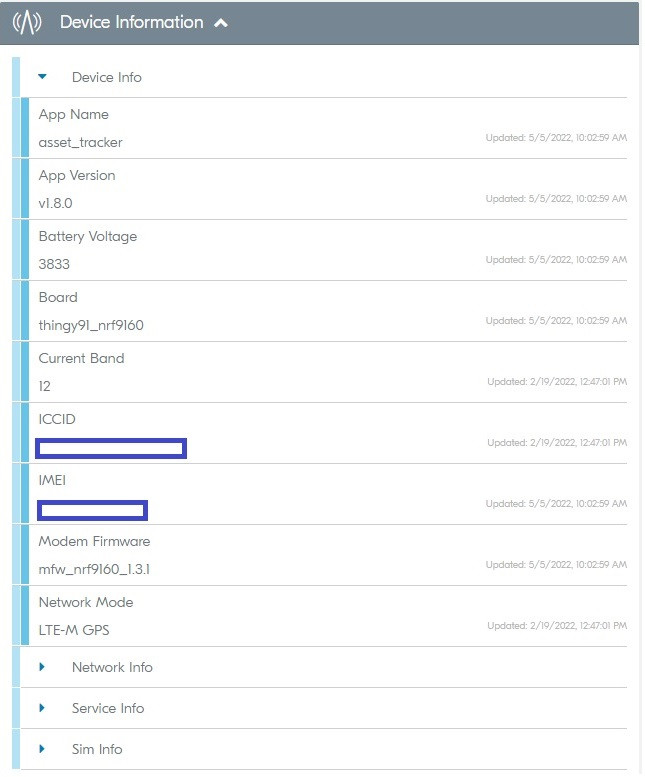Open the Service Info section label
The width and height of the screenshot is (645, 777).
click(108, 708)
